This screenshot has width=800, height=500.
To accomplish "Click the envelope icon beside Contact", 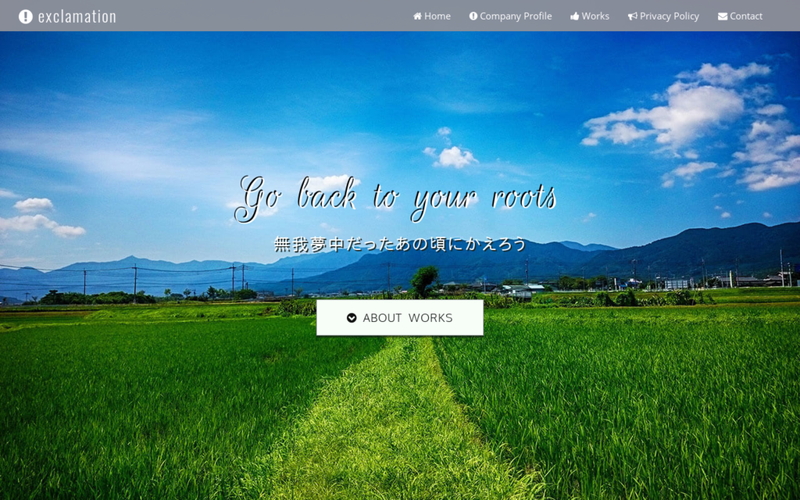I will tap(722, 16).
